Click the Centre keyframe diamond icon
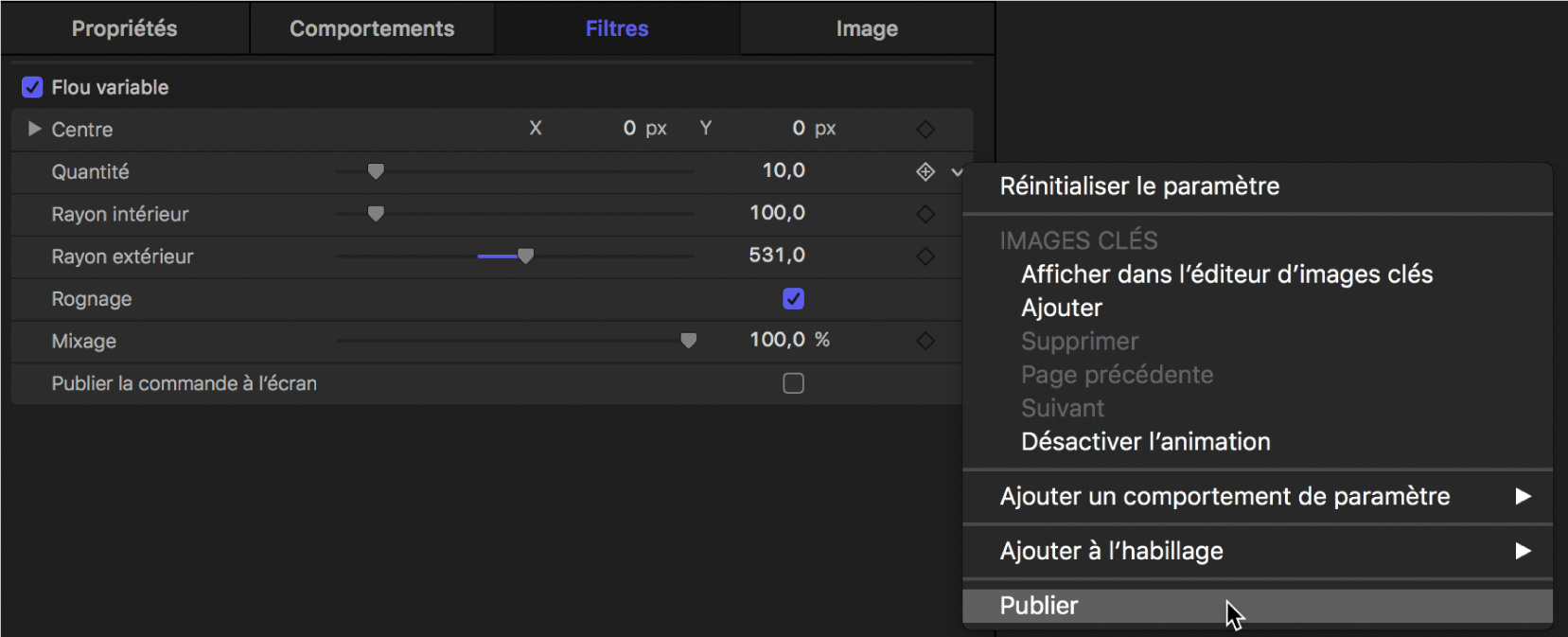The image size is (1568, 637). (925, 129)
